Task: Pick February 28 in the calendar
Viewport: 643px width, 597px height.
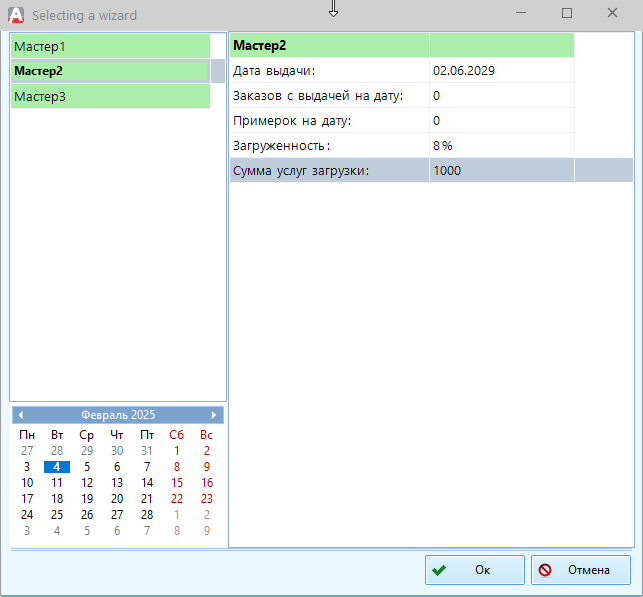Action: click(x=147, y=514)
